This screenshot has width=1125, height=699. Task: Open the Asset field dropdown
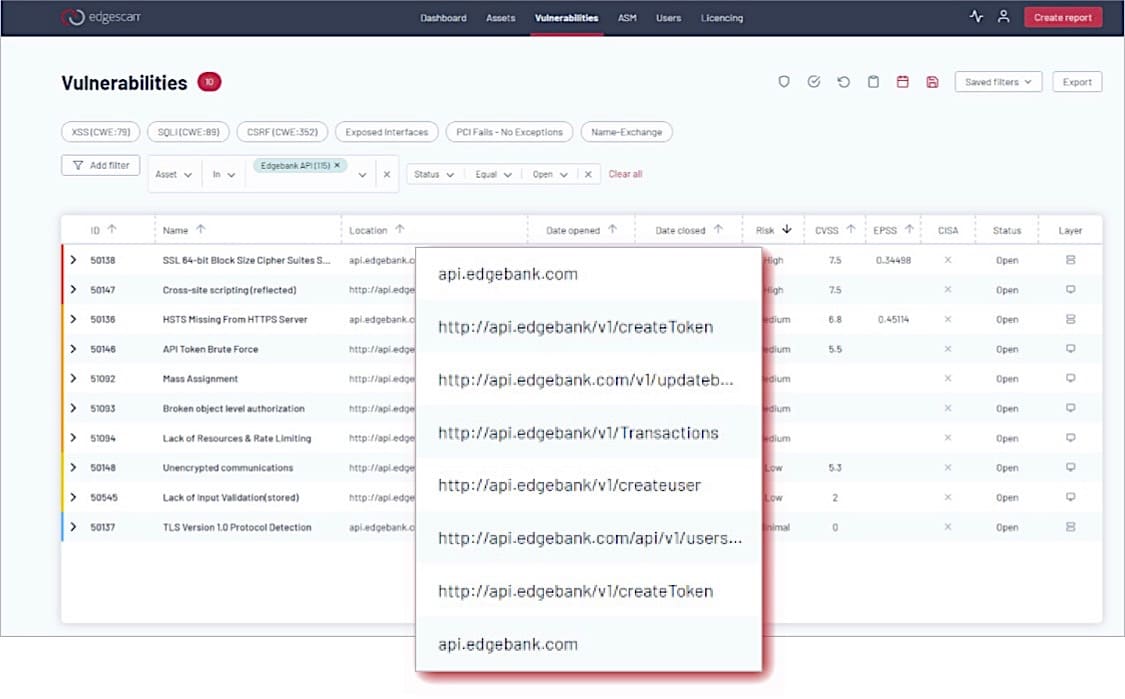(174, 174)
